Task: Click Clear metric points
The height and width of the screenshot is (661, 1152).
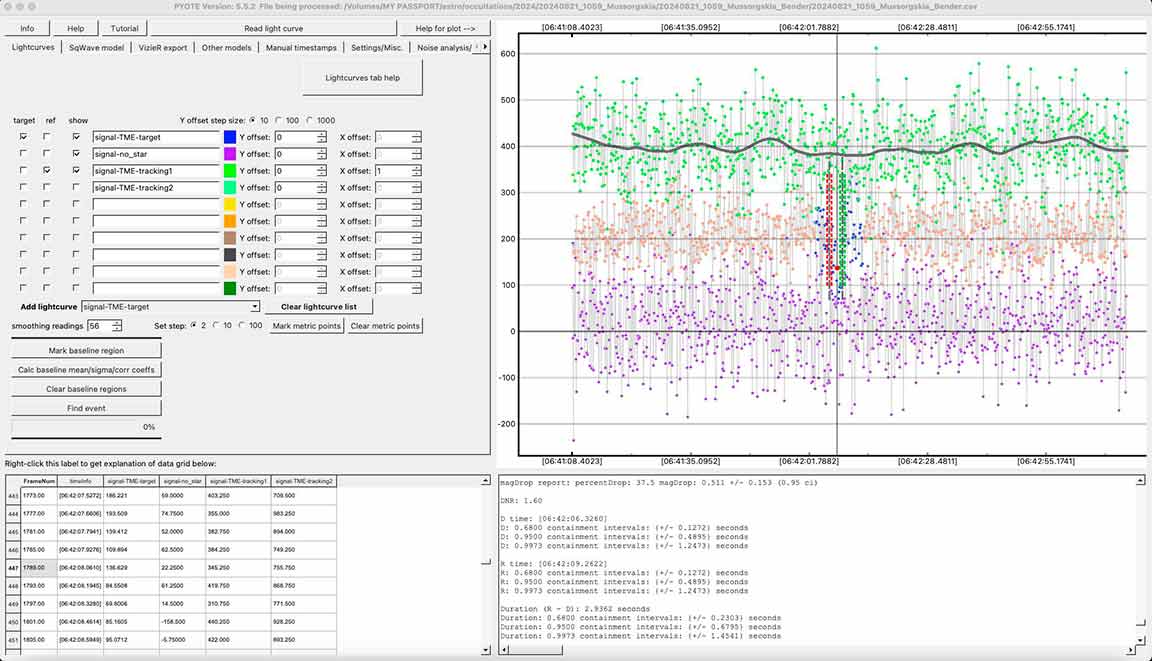Action: [x=385, y=326]
